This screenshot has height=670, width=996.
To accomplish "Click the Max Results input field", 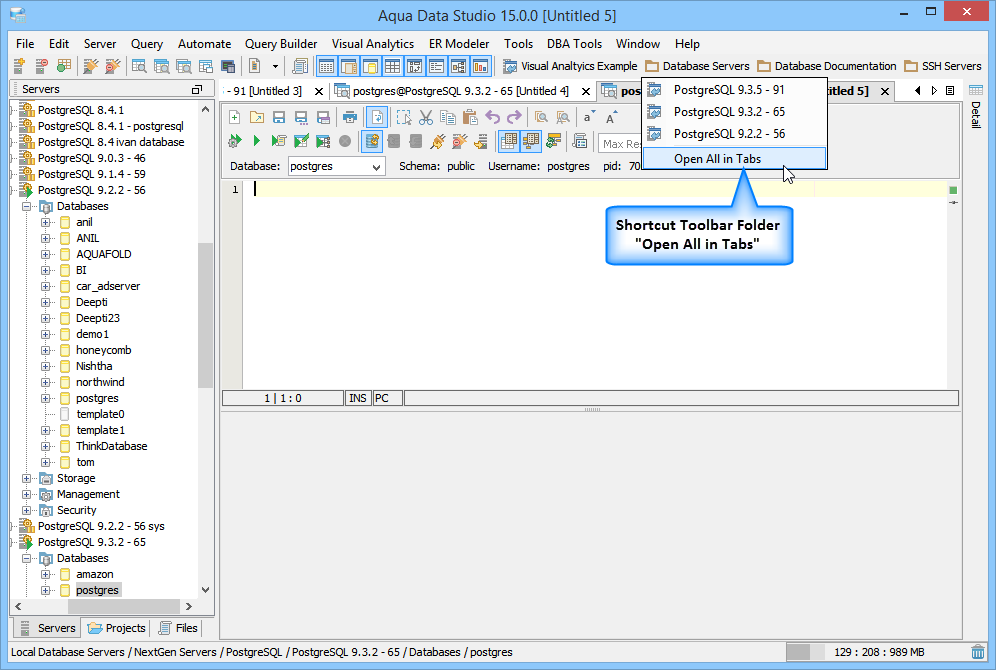I will coord(620,144).
